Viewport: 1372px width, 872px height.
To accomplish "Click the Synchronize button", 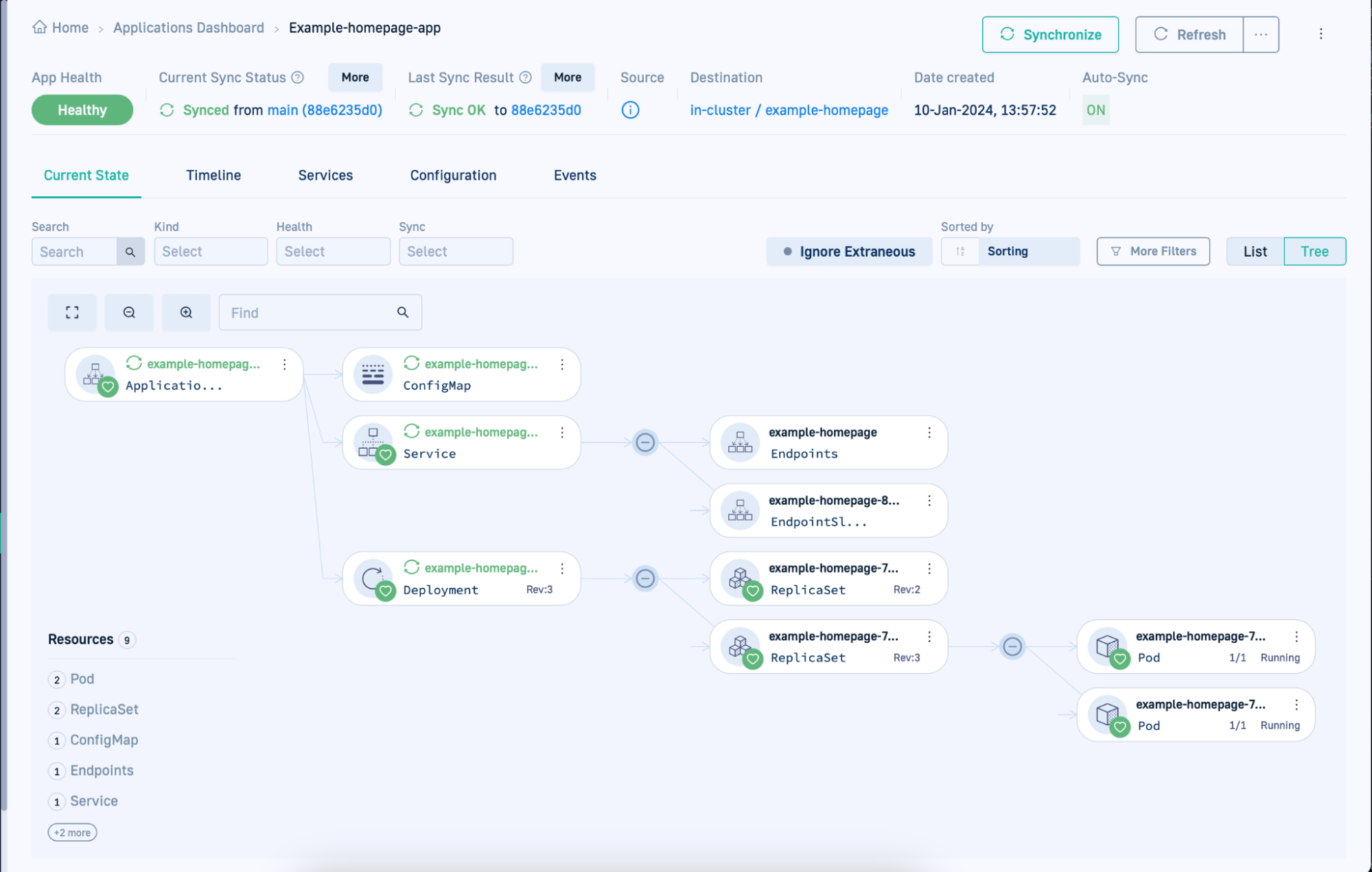I will point(1050,34).
